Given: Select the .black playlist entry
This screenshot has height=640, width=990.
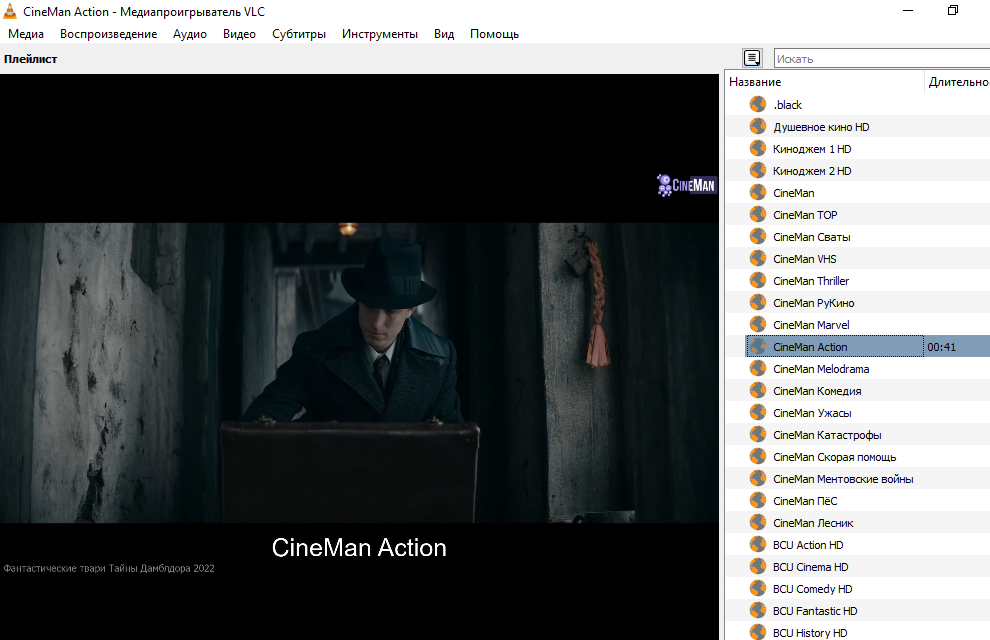Looking at the screenshot, I should pyautogui.click(x=788, y=105).
